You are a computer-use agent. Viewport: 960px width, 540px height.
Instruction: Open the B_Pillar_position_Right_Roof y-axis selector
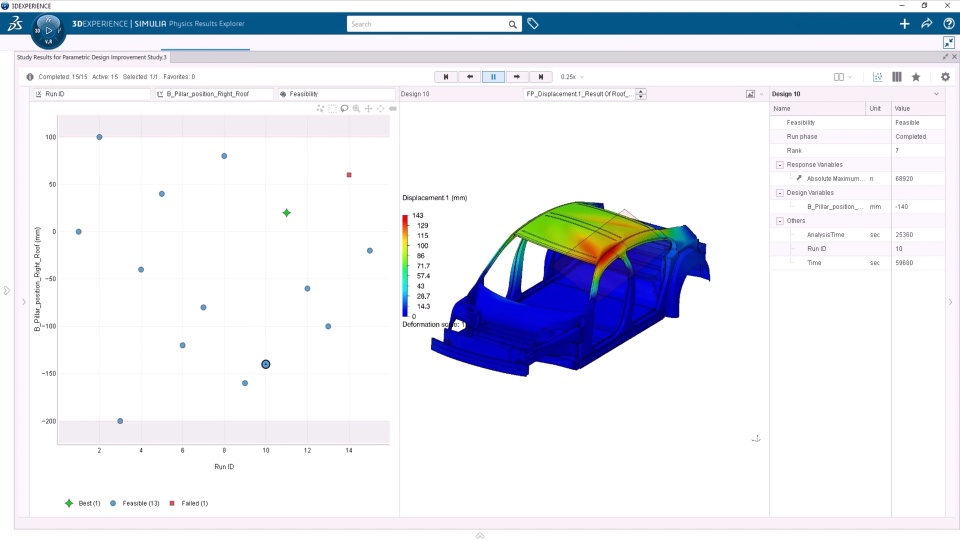point(214,94)
